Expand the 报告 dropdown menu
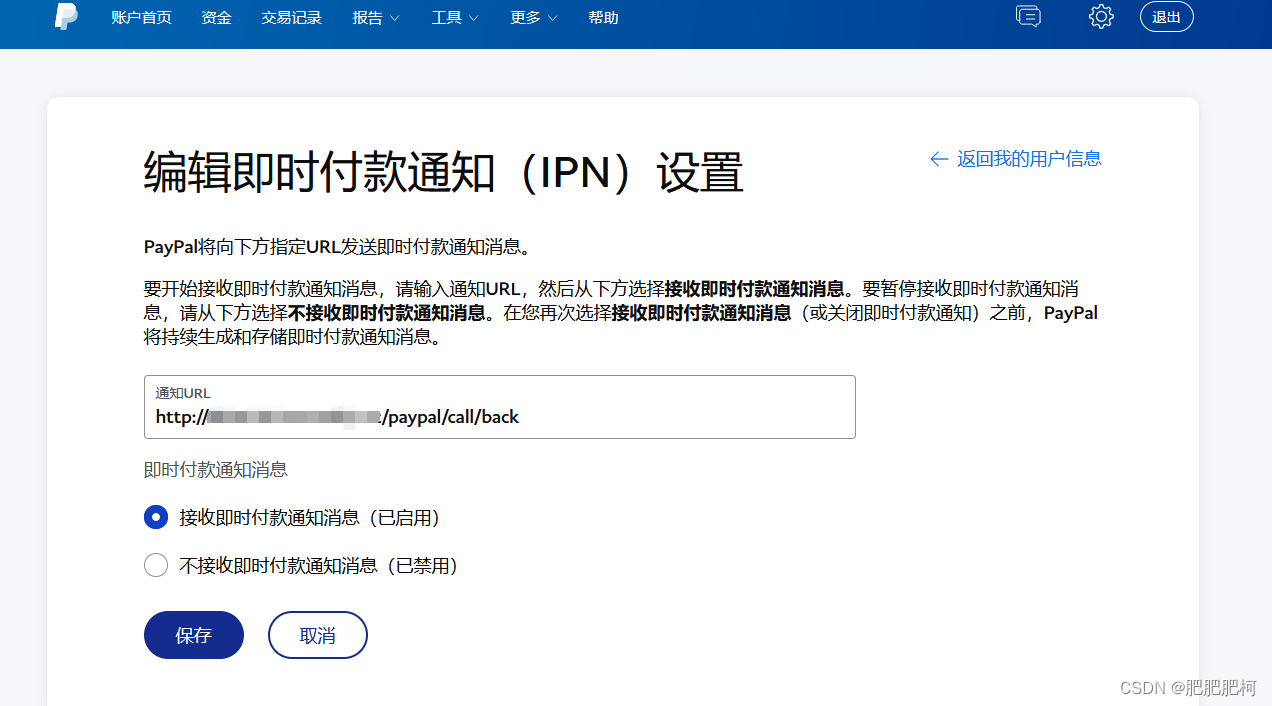Screen dimensions: 1272x706 pyautogui.click(x=376, y=18)
